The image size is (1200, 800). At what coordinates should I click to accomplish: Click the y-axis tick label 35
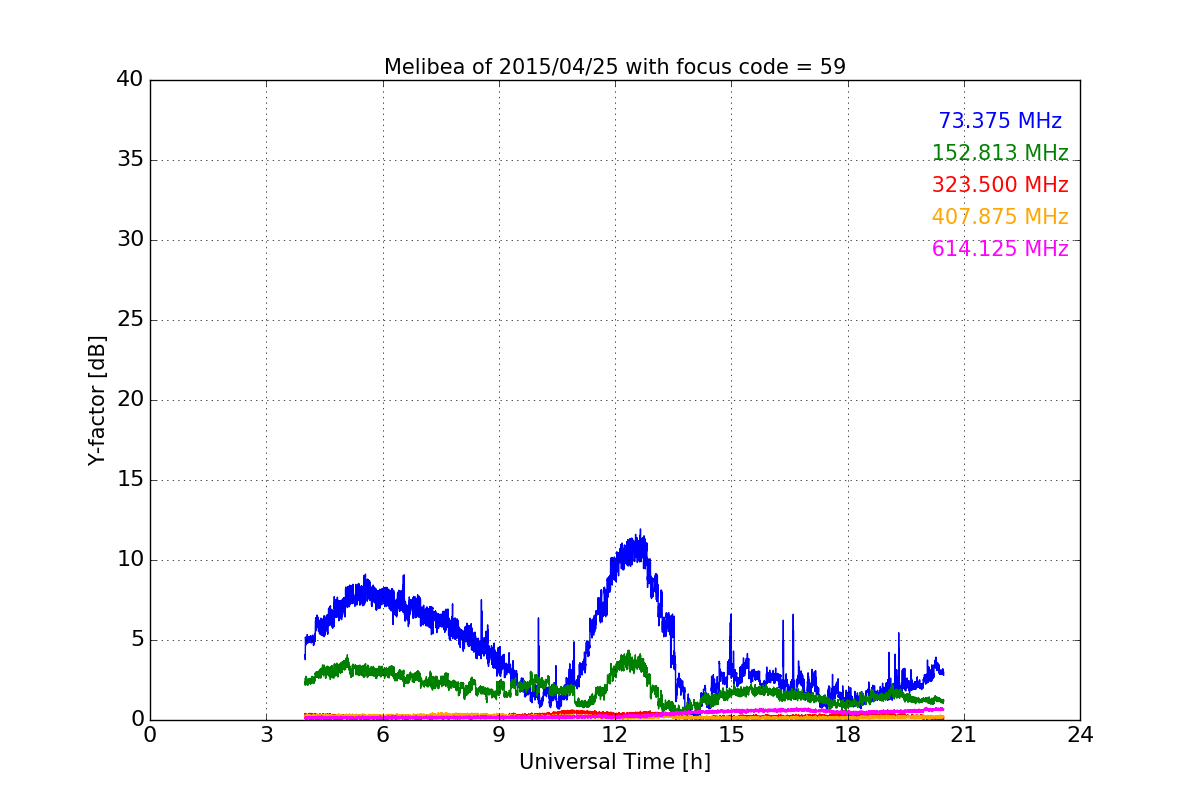click(x=130, y=159)
